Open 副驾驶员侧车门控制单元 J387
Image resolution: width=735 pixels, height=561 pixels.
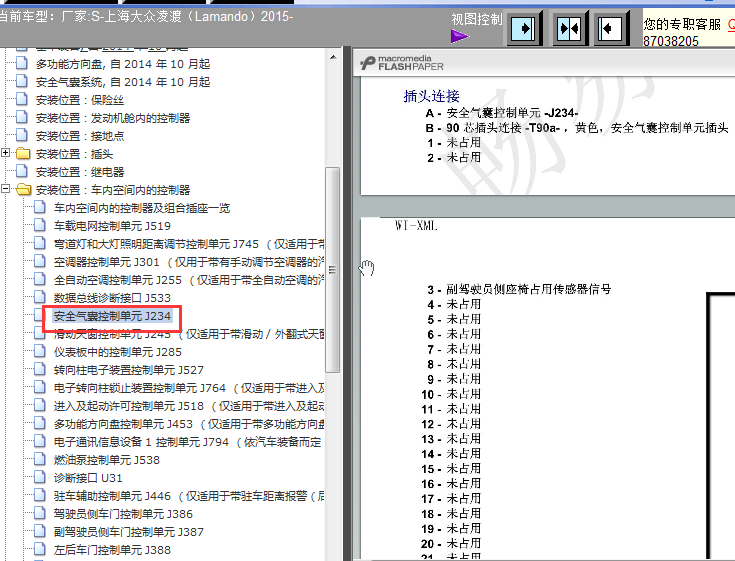coord(129,532)
